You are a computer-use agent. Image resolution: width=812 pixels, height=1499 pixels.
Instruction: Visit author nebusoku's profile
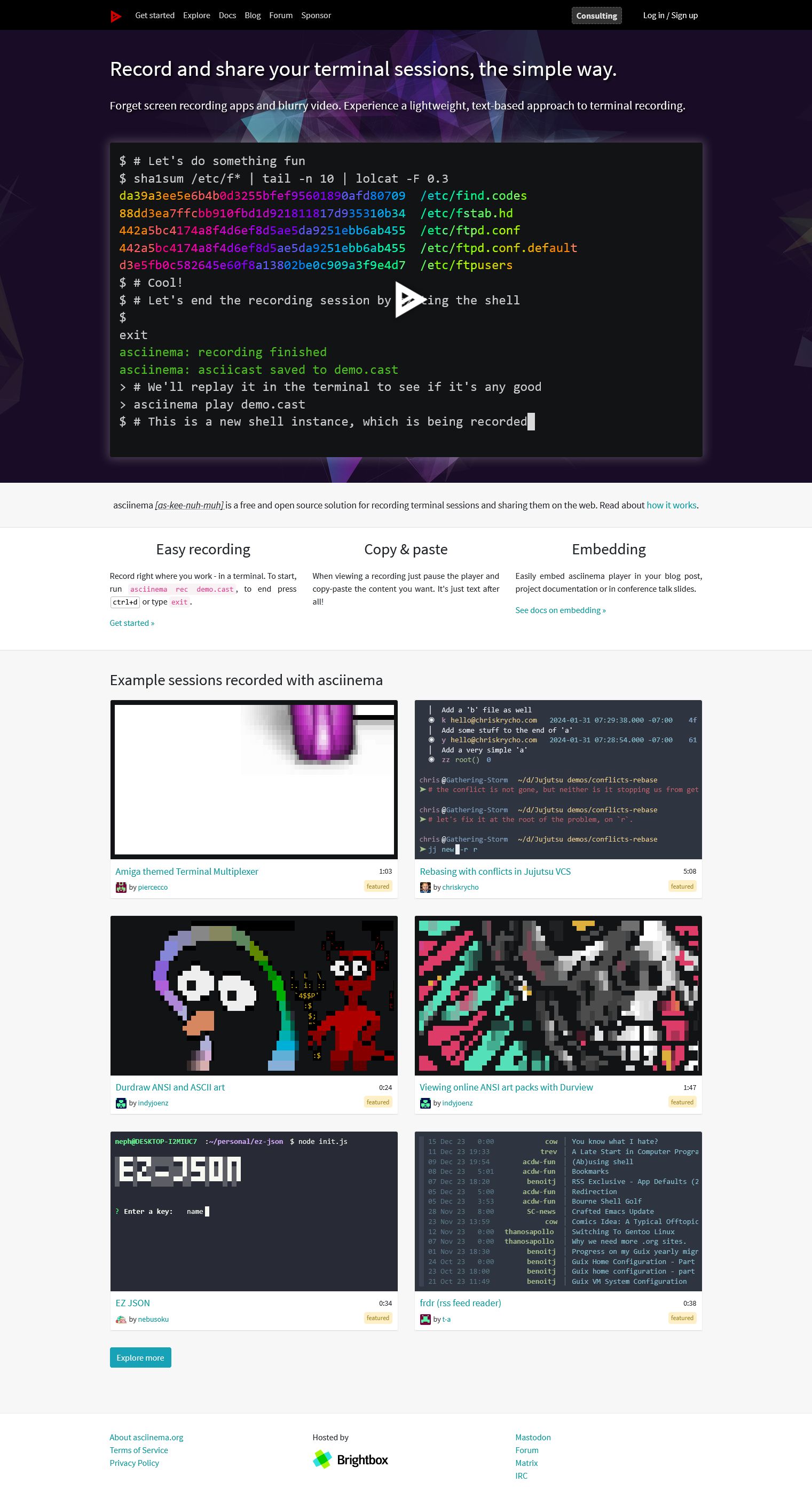pyautogui.click(x=153, y=1319)
